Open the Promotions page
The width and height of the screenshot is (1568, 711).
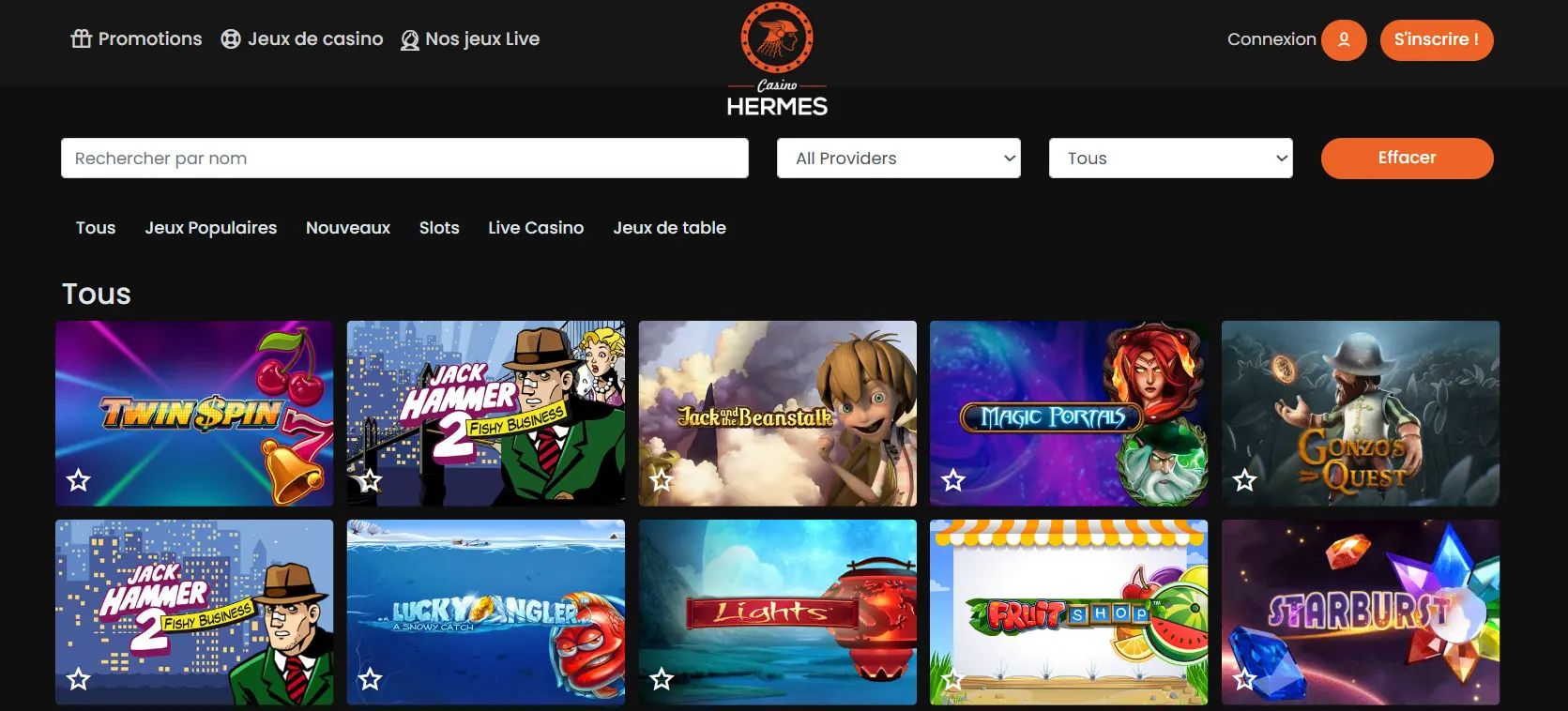pyautogui.click(x=150, y=38)
